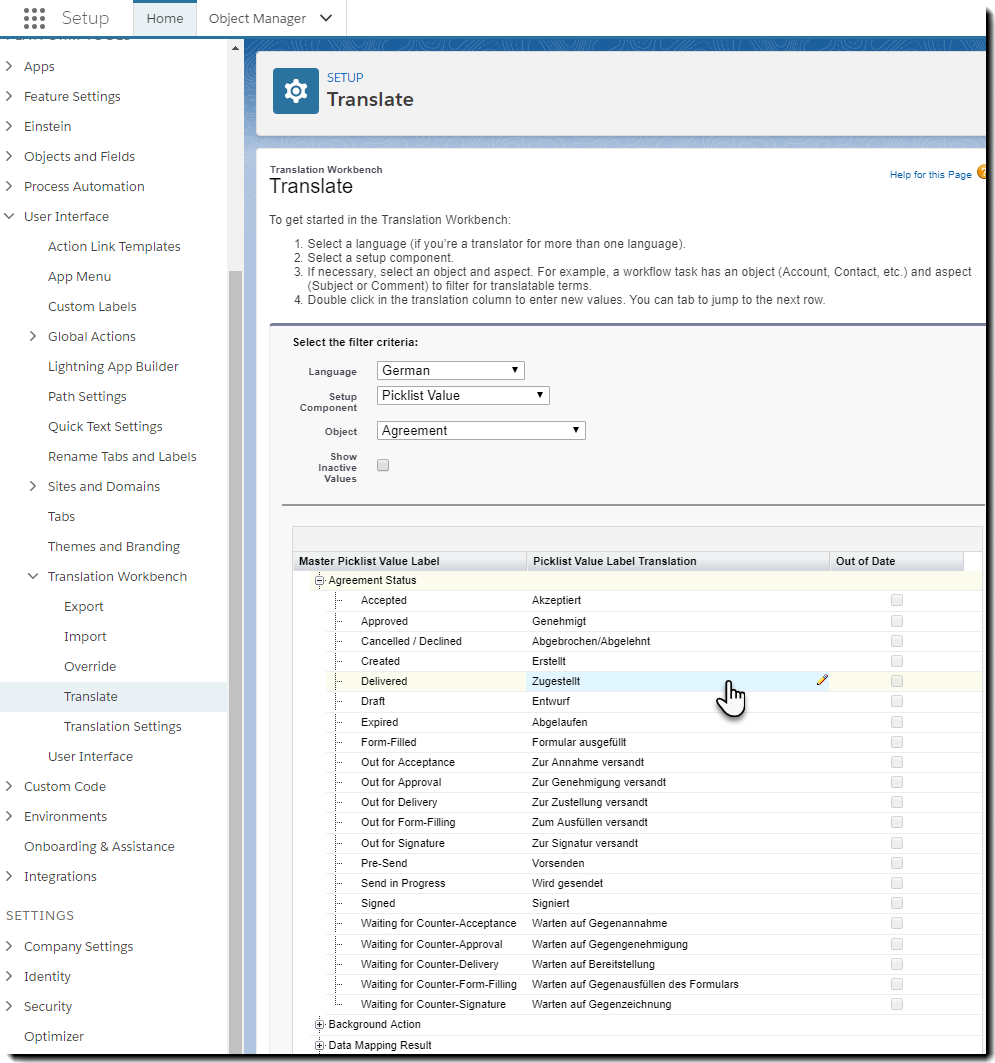
Task: Expand the Sites and Domains node
Action: [x=33, y=486]
